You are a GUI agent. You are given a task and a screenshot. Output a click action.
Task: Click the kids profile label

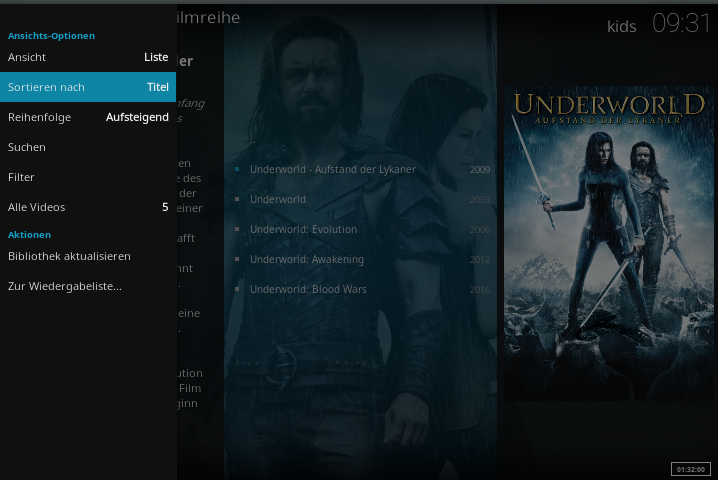(x=621, y=27)
